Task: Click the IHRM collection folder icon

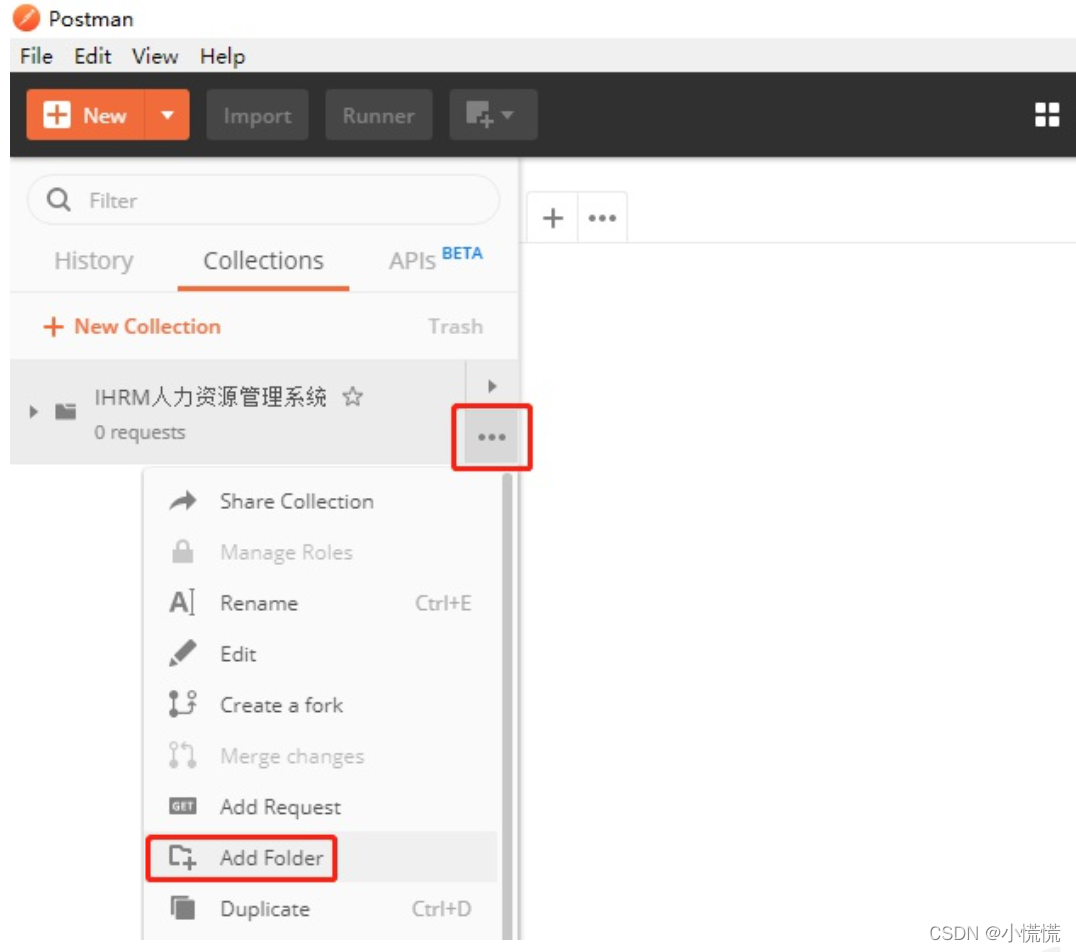Action: pos(66,411)
